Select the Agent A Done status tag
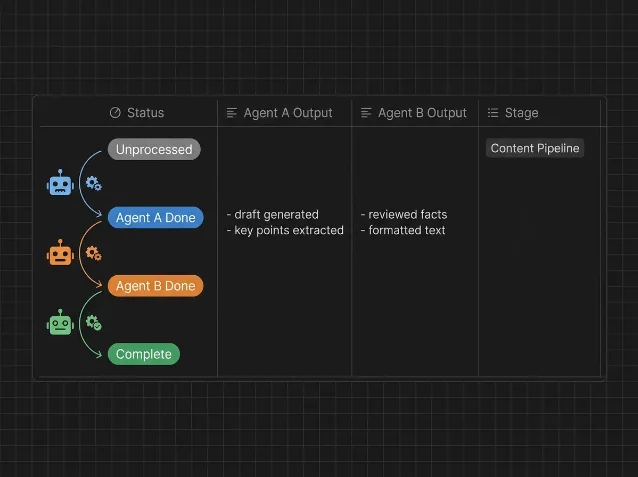This screenshot has width=638, height=477. click(x=155, y=218)
